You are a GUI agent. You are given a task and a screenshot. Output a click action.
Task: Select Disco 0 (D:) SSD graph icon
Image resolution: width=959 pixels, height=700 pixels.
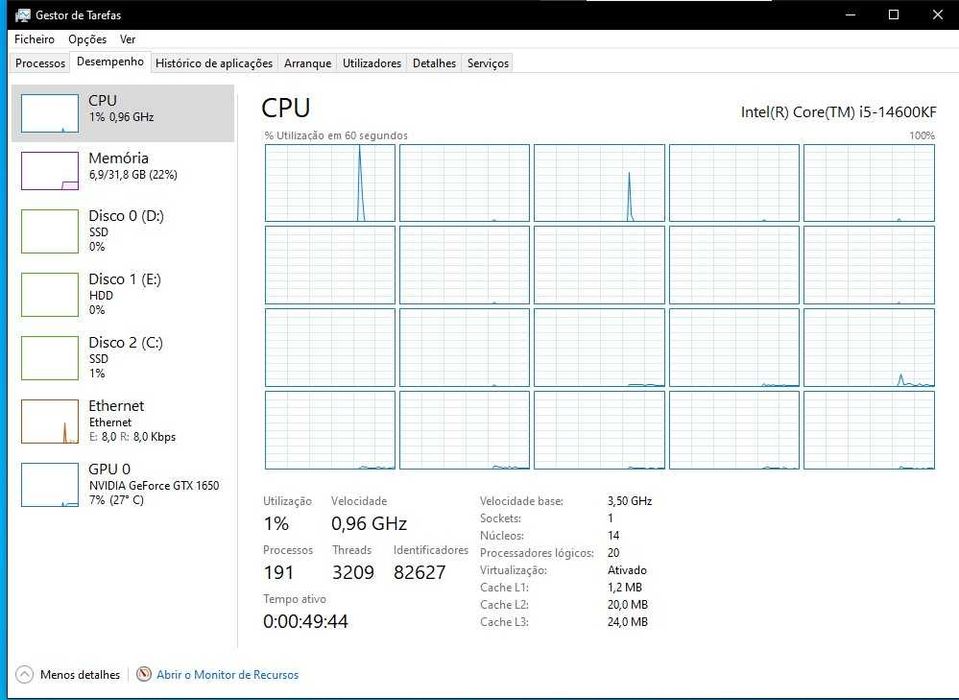pyautogui.click(x=50, y=231)
